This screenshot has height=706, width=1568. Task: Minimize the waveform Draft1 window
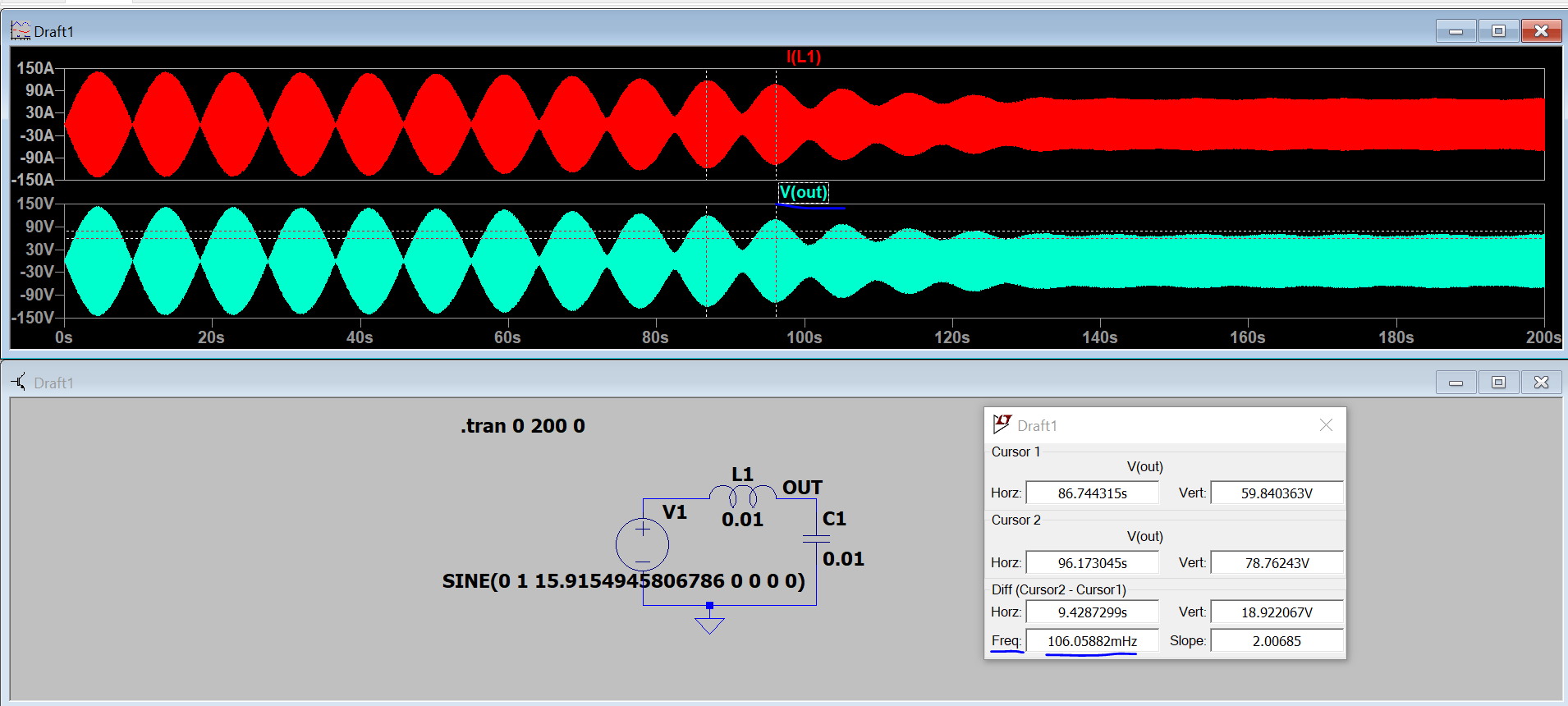(1456, 31)
